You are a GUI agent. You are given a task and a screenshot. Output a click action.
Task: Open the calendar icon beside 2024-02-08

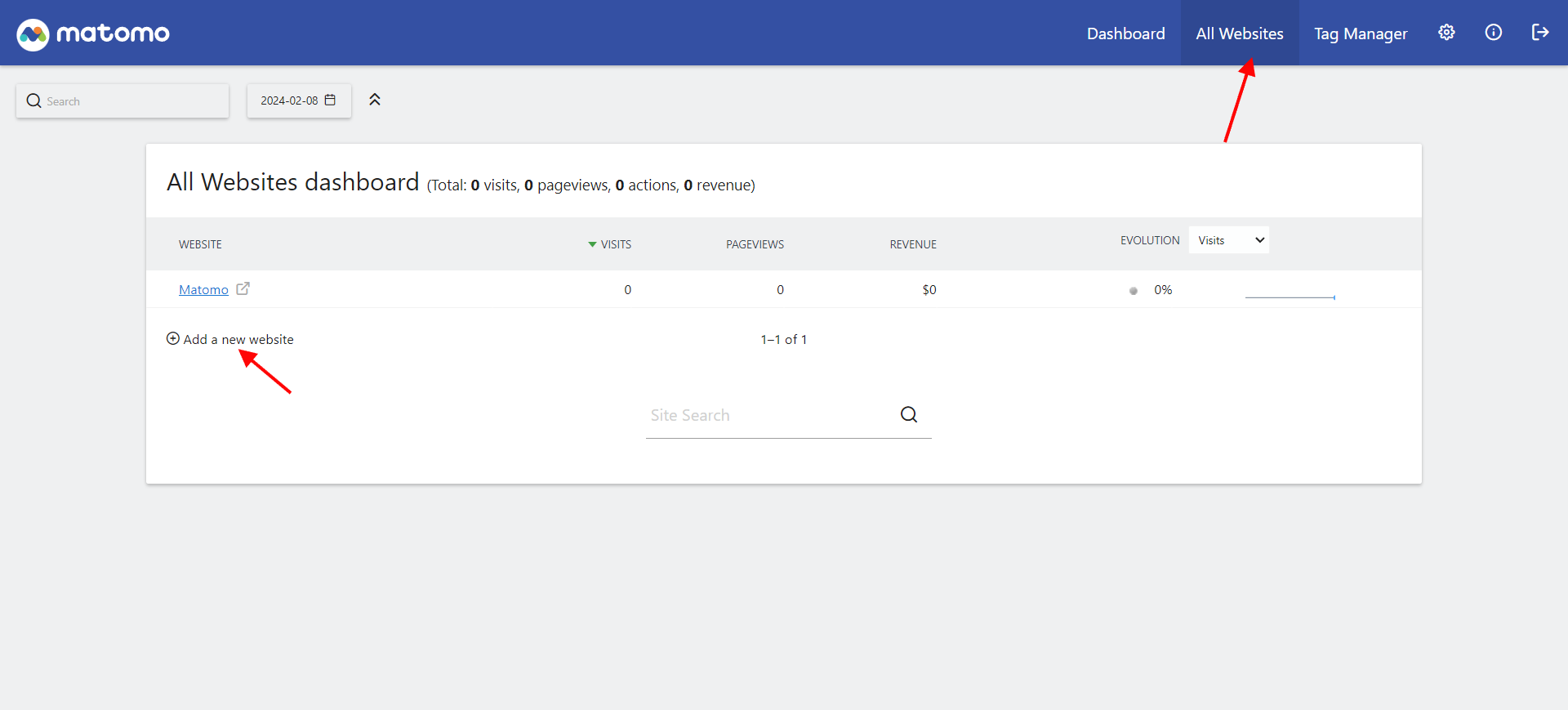[330, 100]
